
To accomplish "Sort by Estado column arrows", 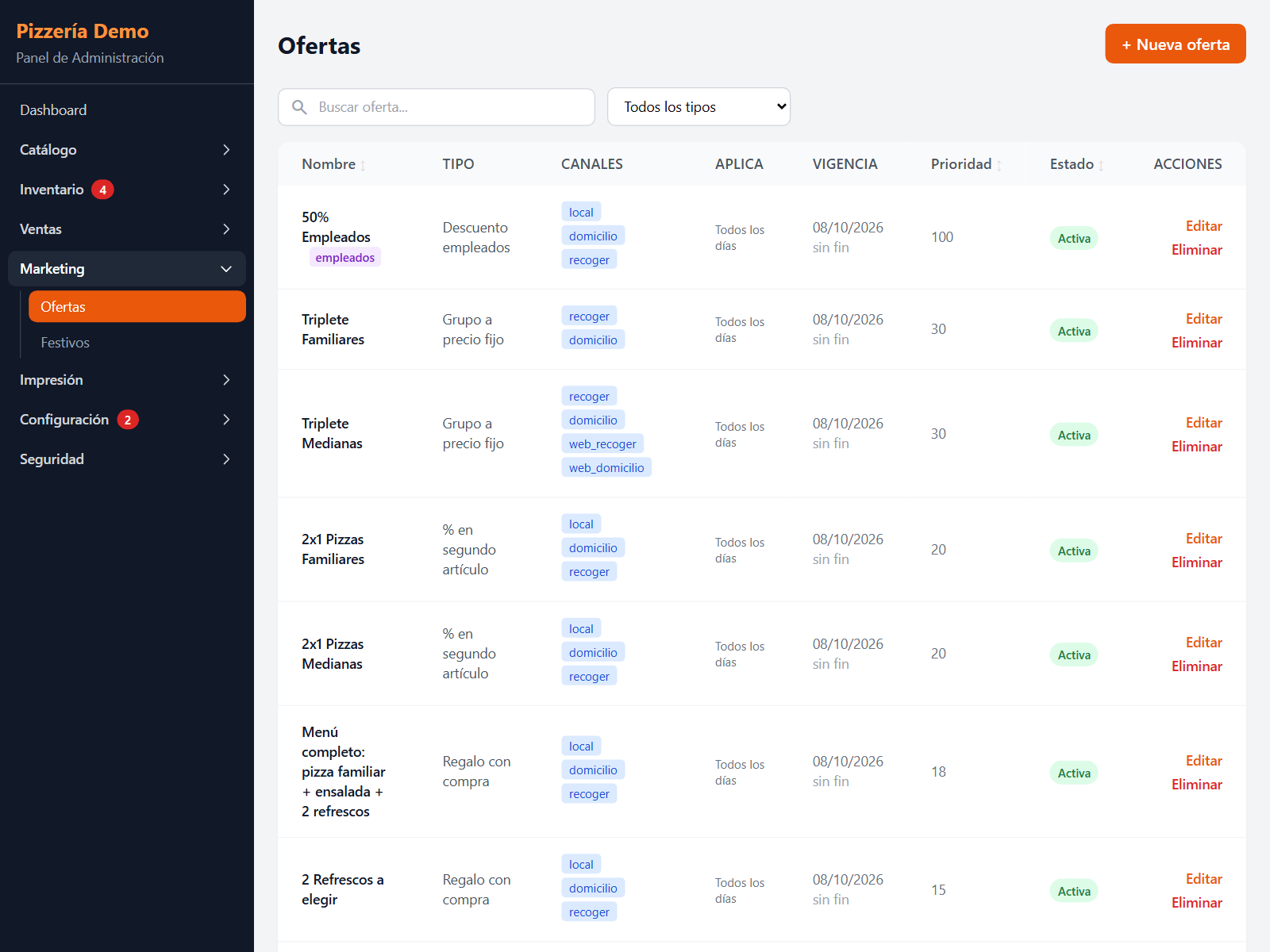I will (x=1101, y=165).
